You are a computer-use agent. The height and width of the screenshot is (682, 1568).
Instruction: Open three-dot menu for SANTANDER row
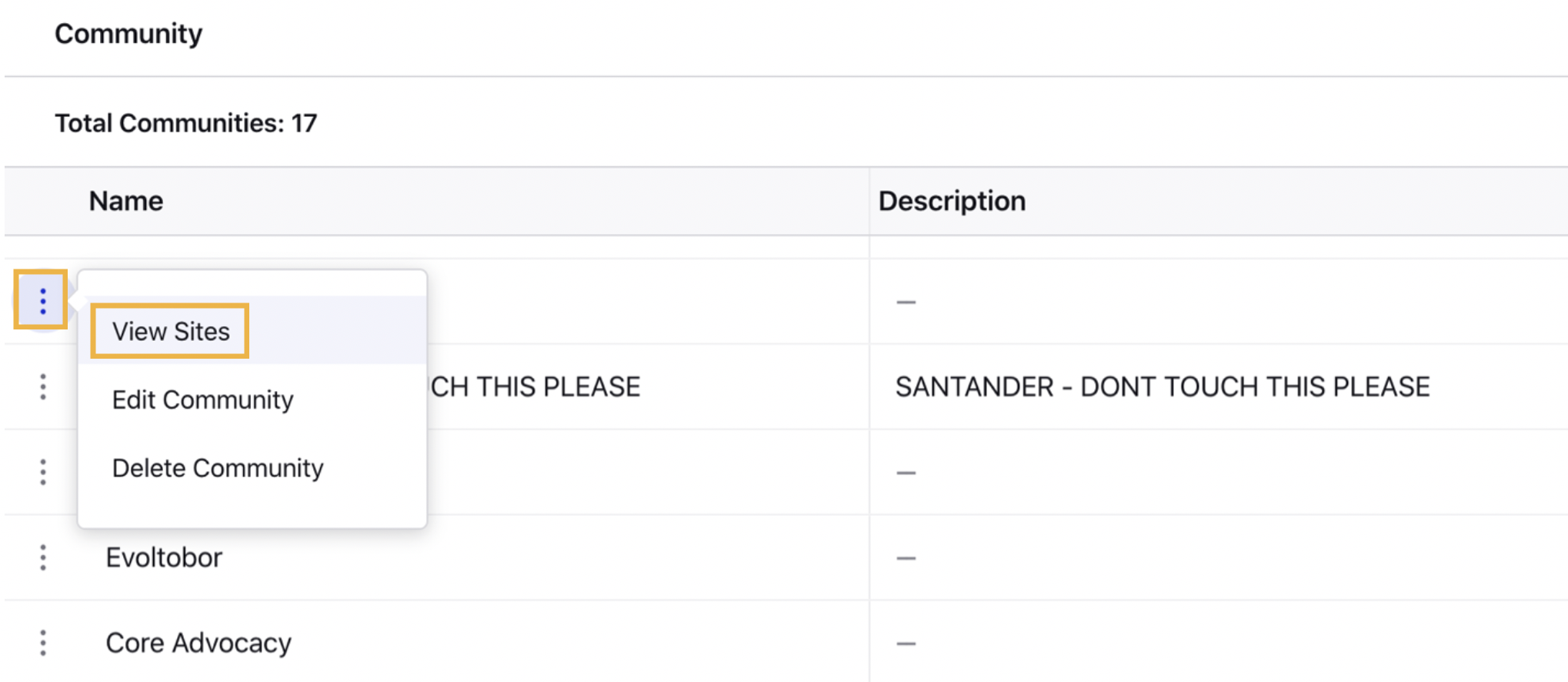click(x=43, y=386)
